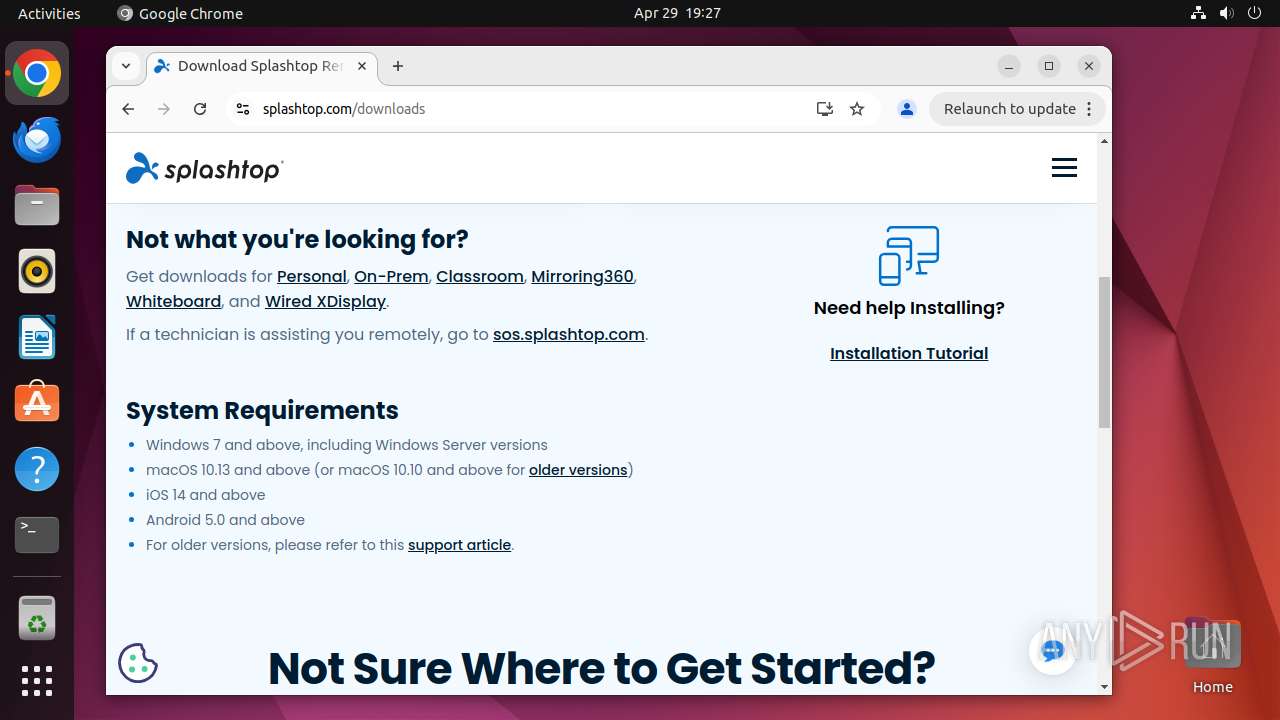Open LibreOffice Writer from the dock
The image size is (1280, 720).
coord(37,337)
